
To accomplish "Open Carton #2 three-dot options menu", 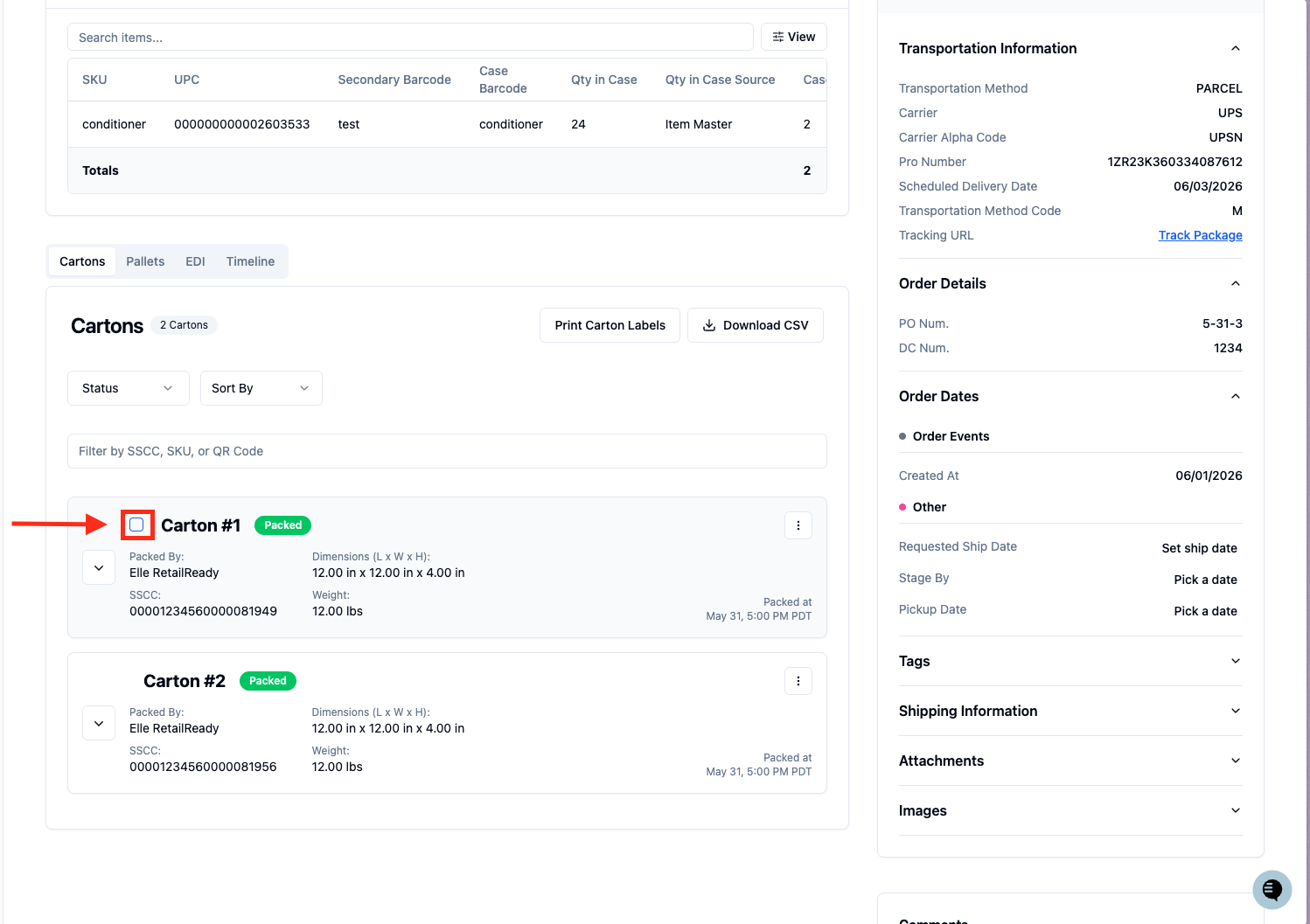I will pos(798,681).
